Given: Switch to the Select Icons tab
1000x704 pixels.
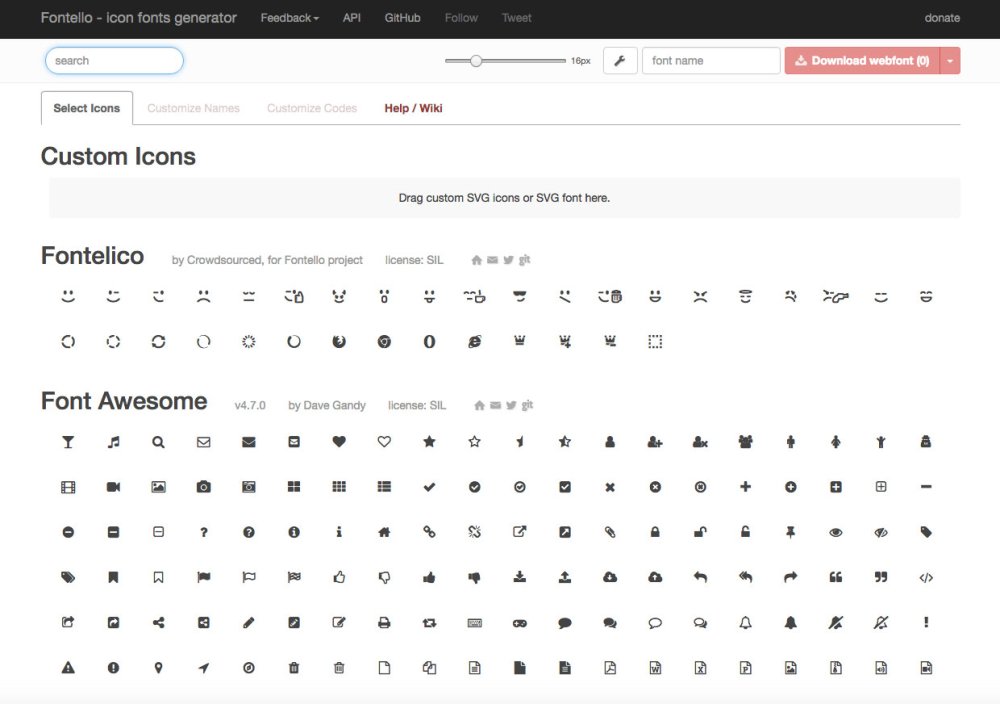Looking at the screenshot, I should 87,108.
